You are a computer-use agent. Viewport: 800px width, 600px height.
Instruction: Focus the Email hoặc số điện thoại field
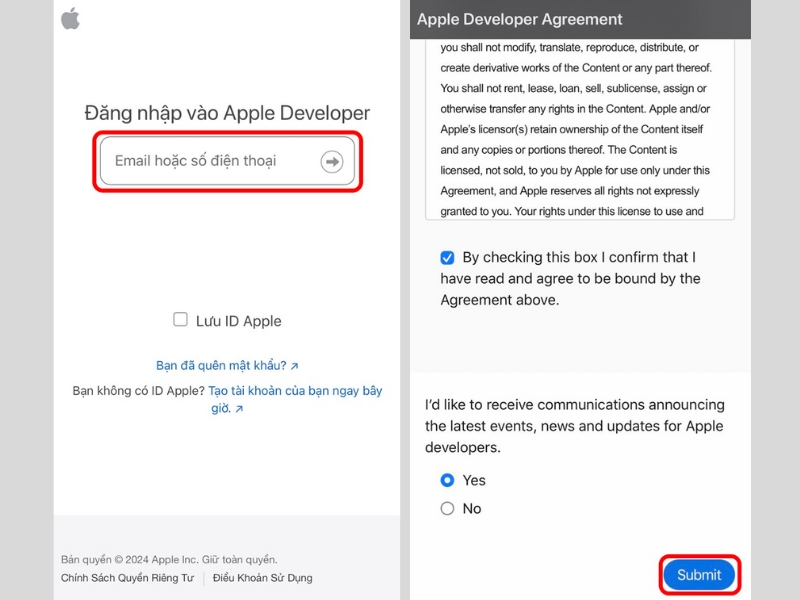point(228,161)
